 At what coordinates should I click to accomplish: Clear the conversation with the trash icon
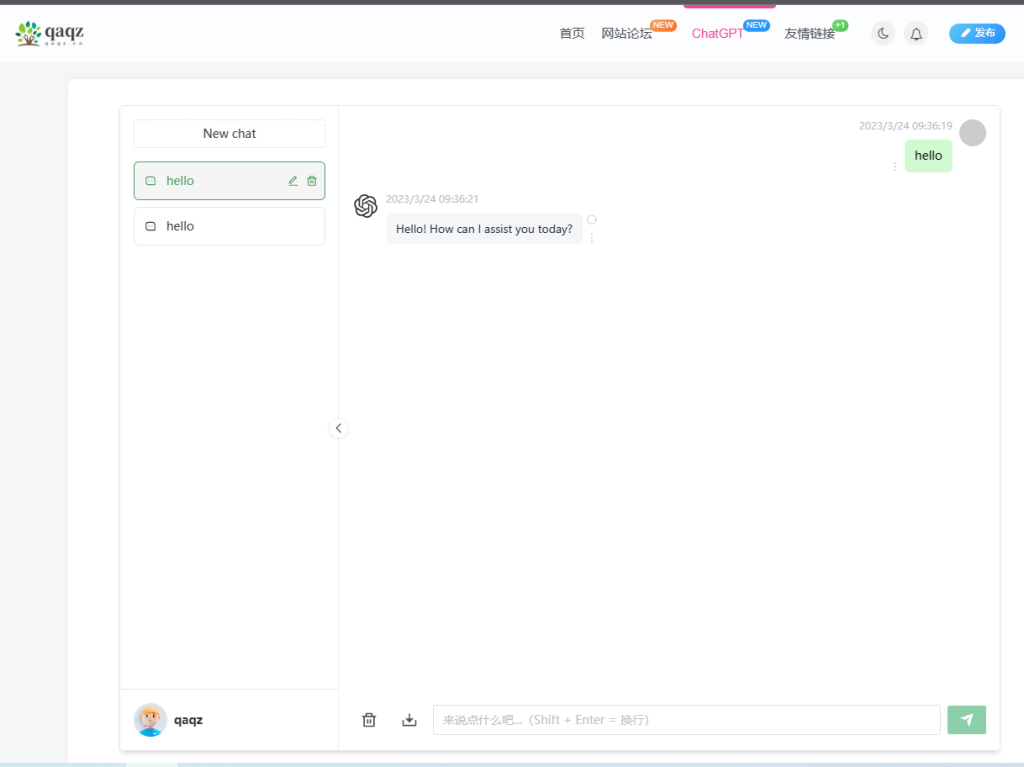[368, 719]
